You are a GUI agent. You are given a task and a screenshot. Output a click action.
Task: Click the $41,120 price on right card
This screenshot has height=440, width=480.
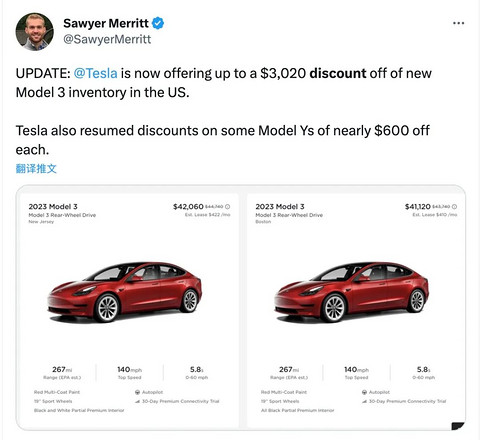click(x=418, y=207)
